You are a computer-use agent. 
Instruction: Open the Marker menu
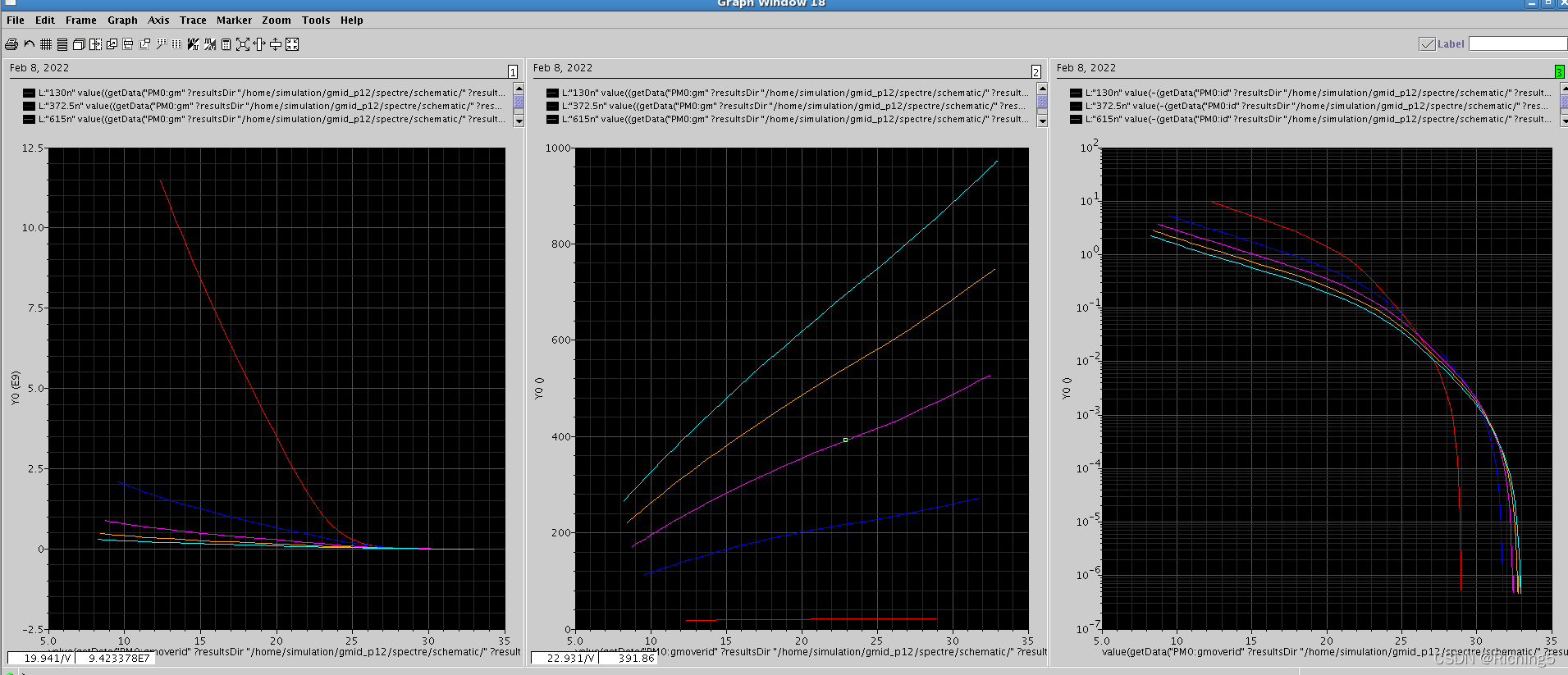[234, 21]
